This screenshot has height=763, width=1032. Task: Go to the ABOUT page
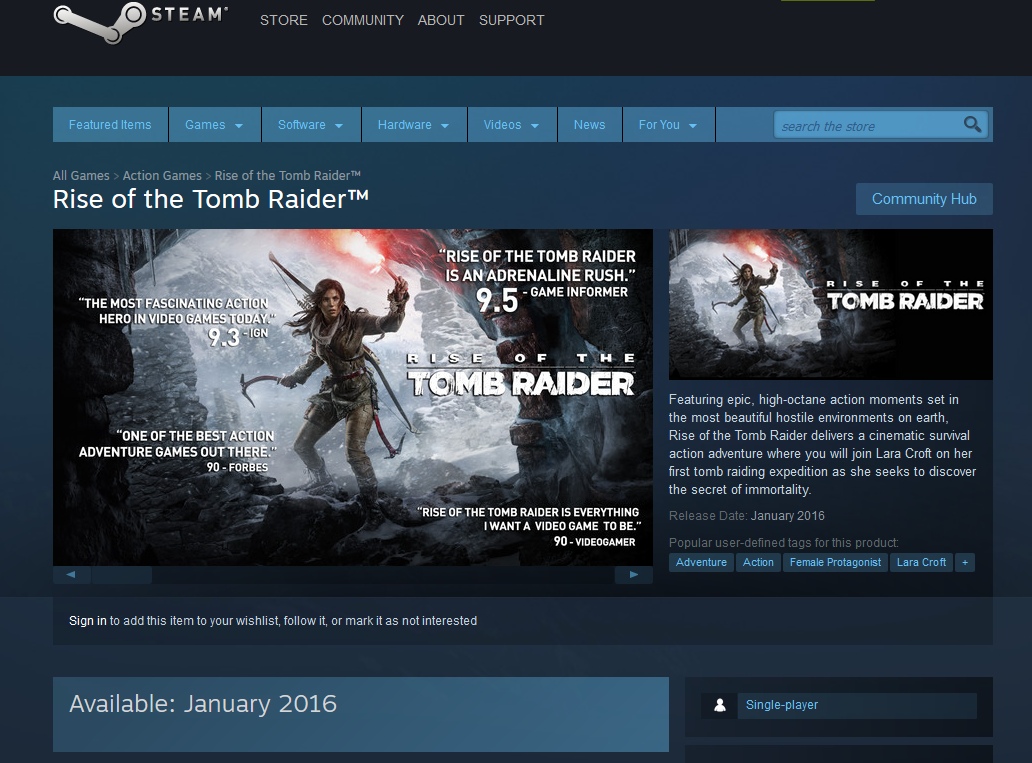coord(441,20)
